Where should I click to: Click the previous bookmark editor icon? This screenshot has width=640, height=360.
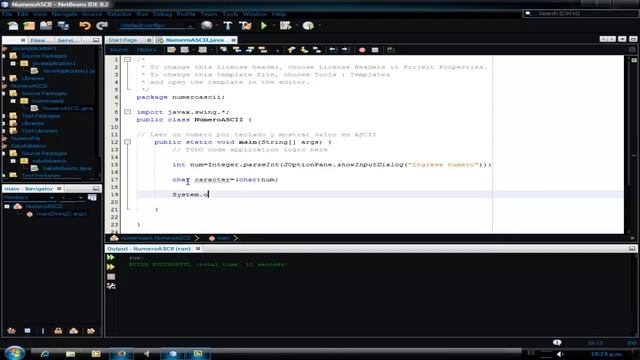coord(291,50)
